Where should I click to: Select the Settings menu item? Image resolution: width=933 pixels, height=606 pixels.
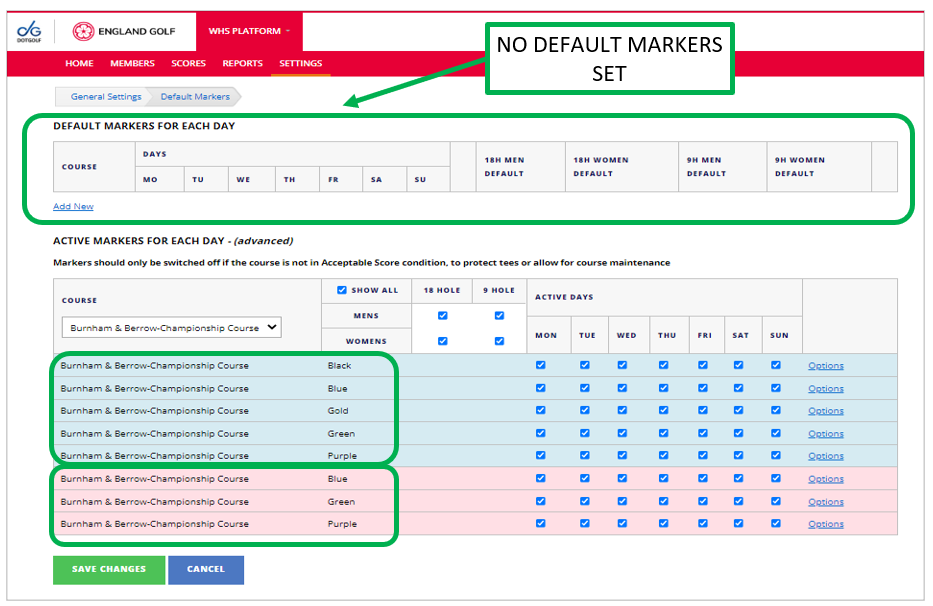(300, 63)
